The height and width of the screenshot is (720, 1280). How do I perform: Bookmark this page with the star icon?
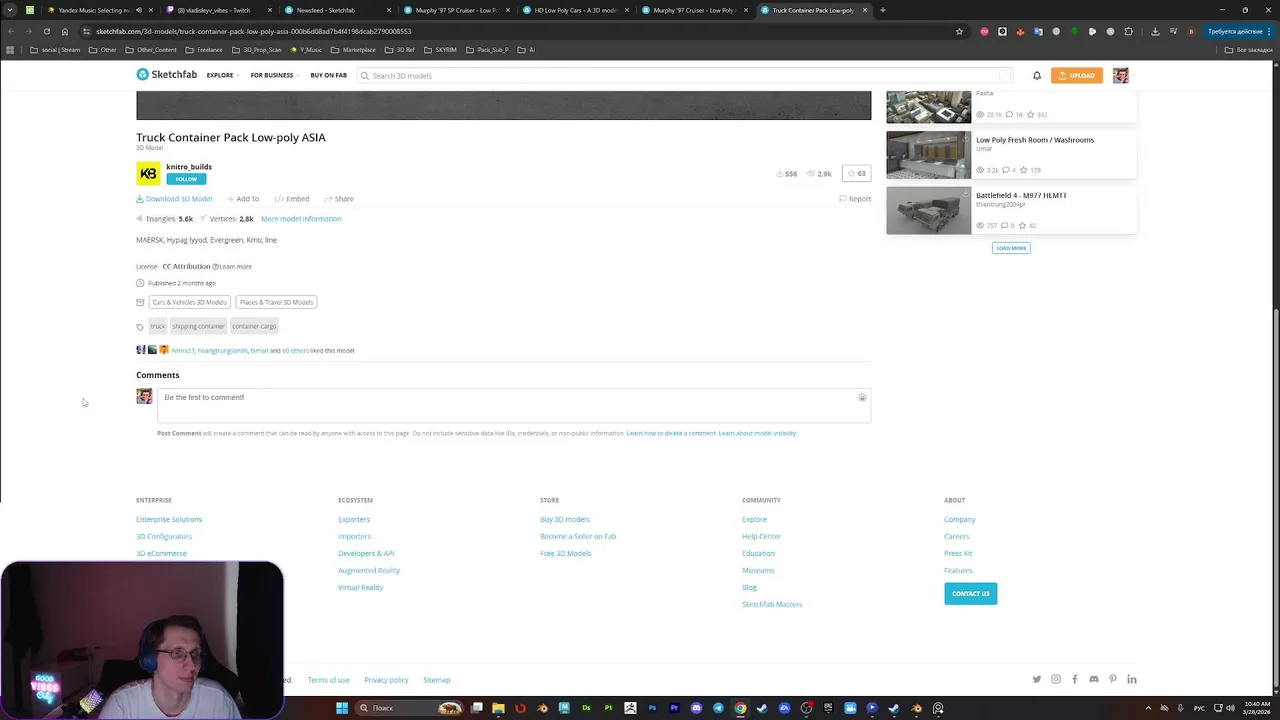click(x=959, y=31)
